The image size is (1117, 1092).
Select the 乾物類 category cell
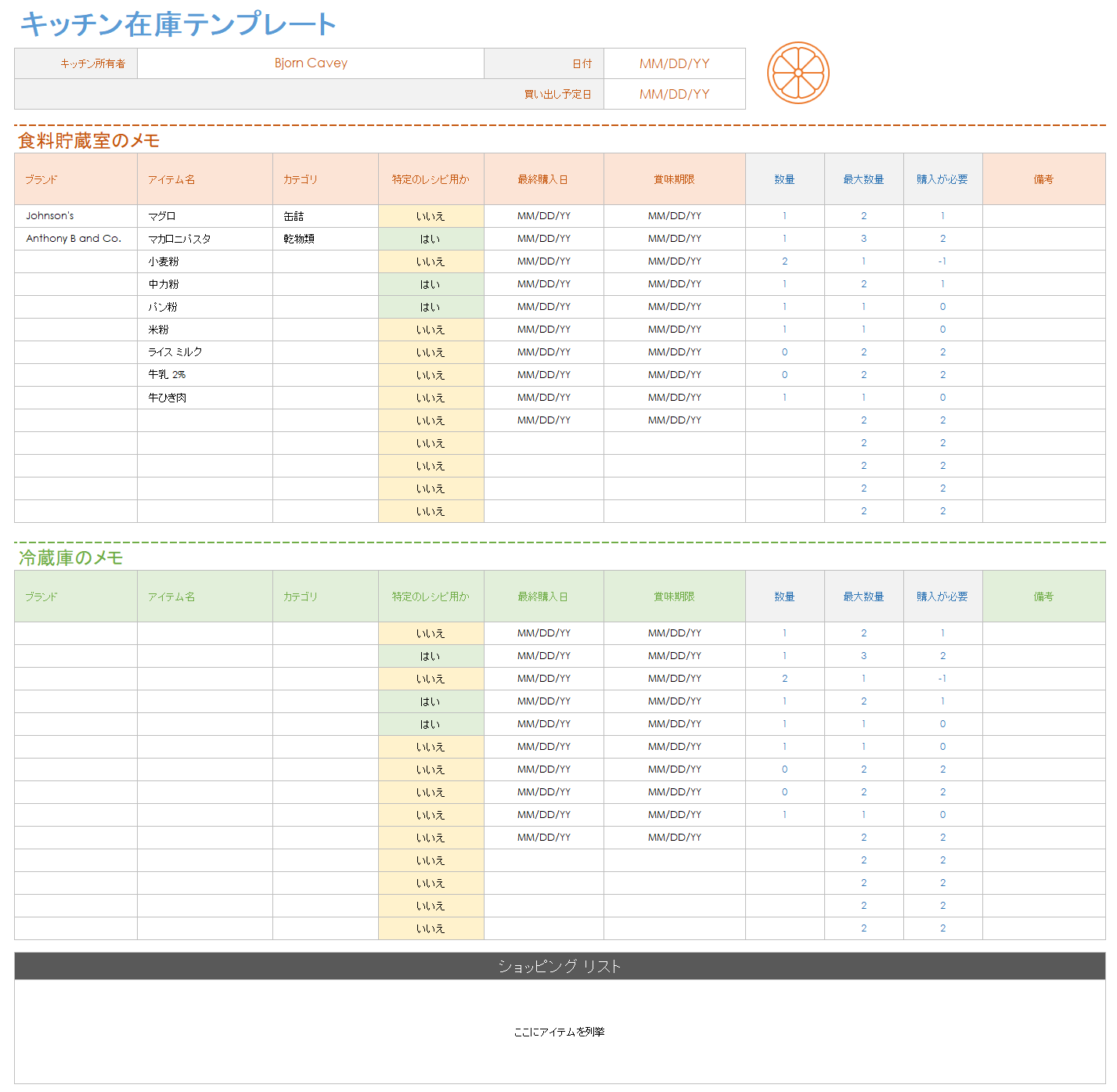pos(326,239)
